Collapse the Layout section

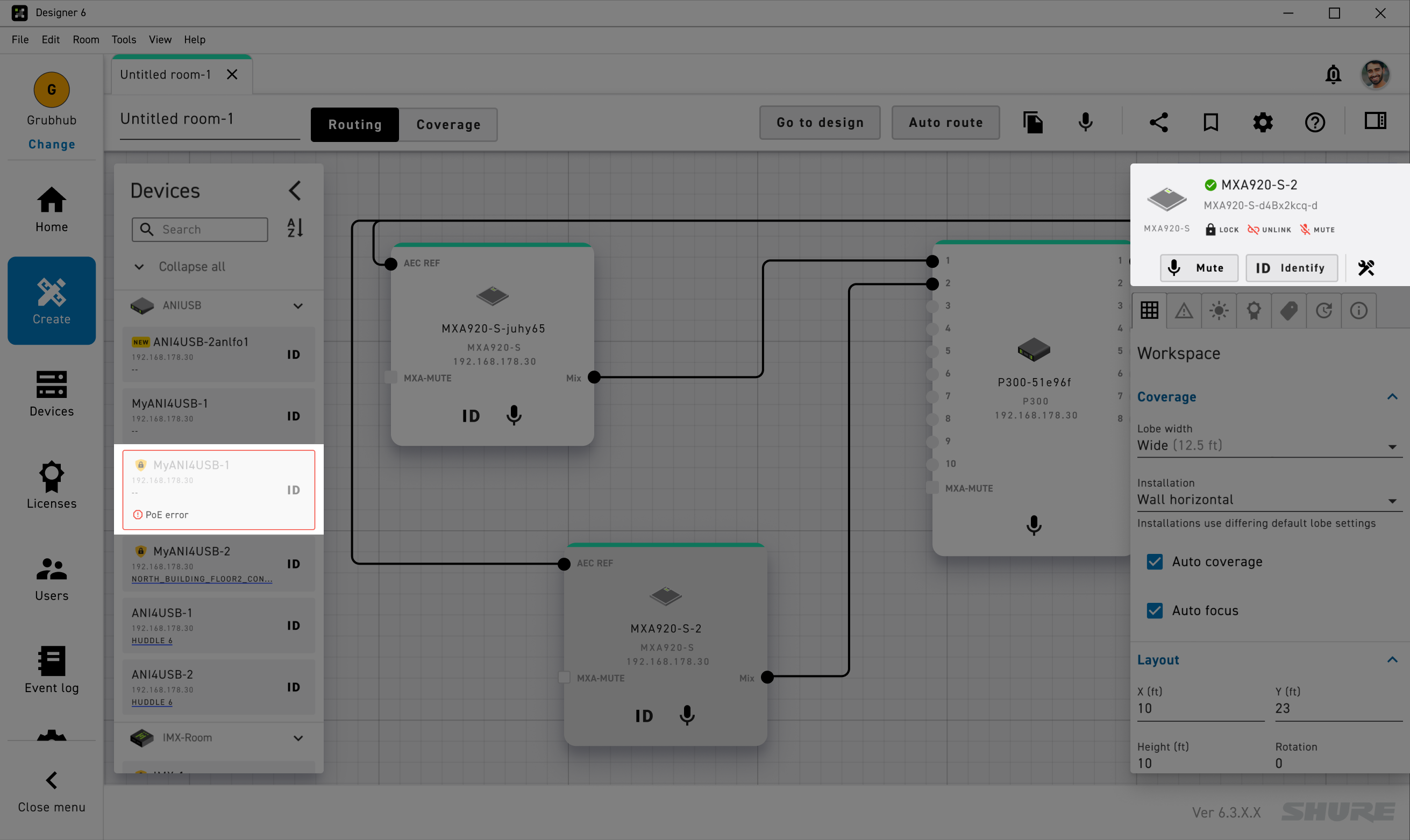pos(1392,660)
